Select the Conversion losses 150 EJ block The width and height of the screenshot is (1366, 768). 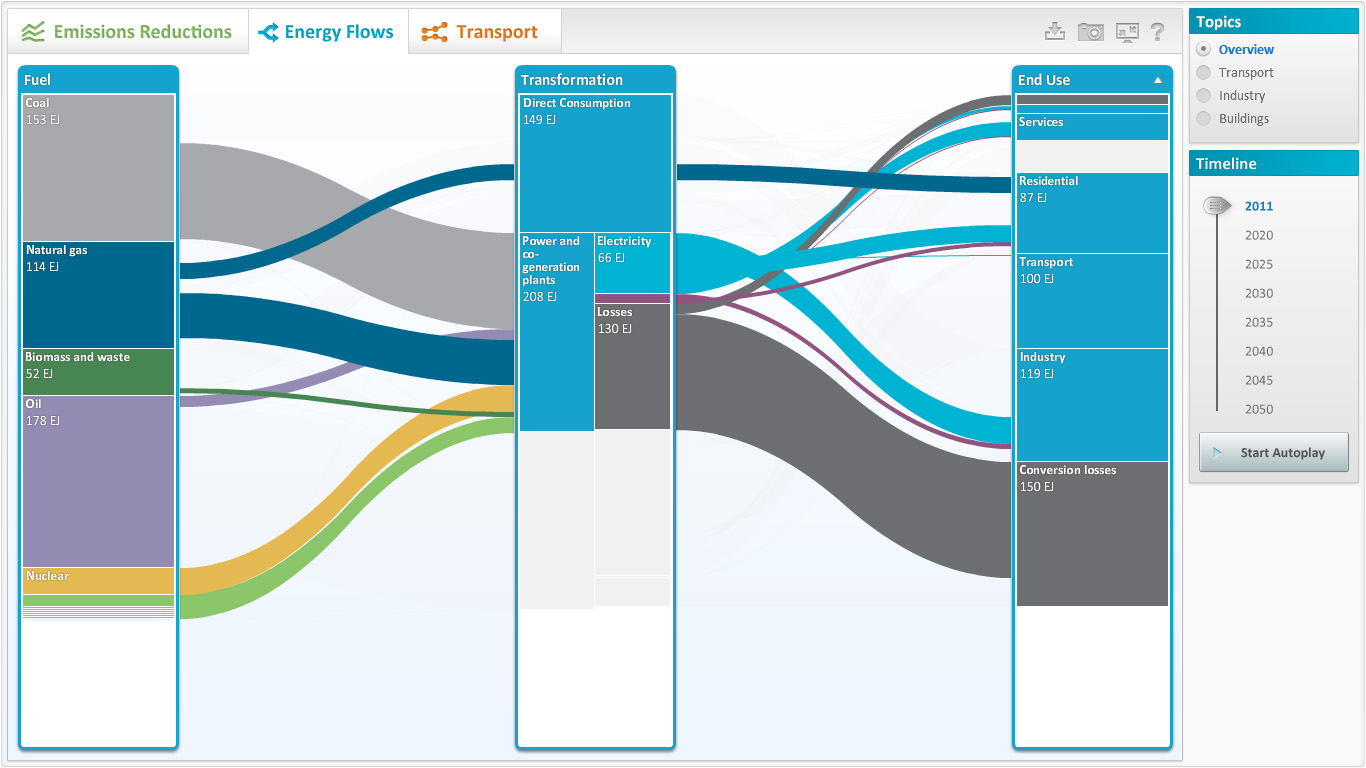[x=1092, y=533]
